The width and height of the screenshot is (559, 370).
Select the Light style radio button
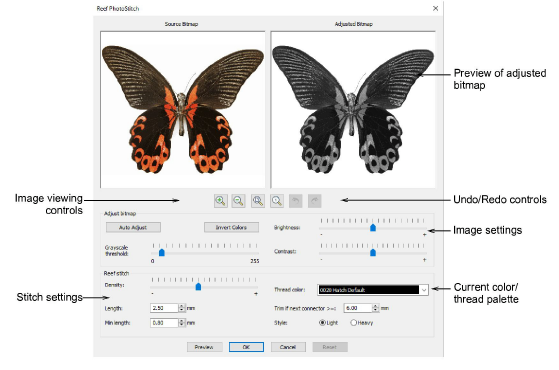(x=322, y=323)
